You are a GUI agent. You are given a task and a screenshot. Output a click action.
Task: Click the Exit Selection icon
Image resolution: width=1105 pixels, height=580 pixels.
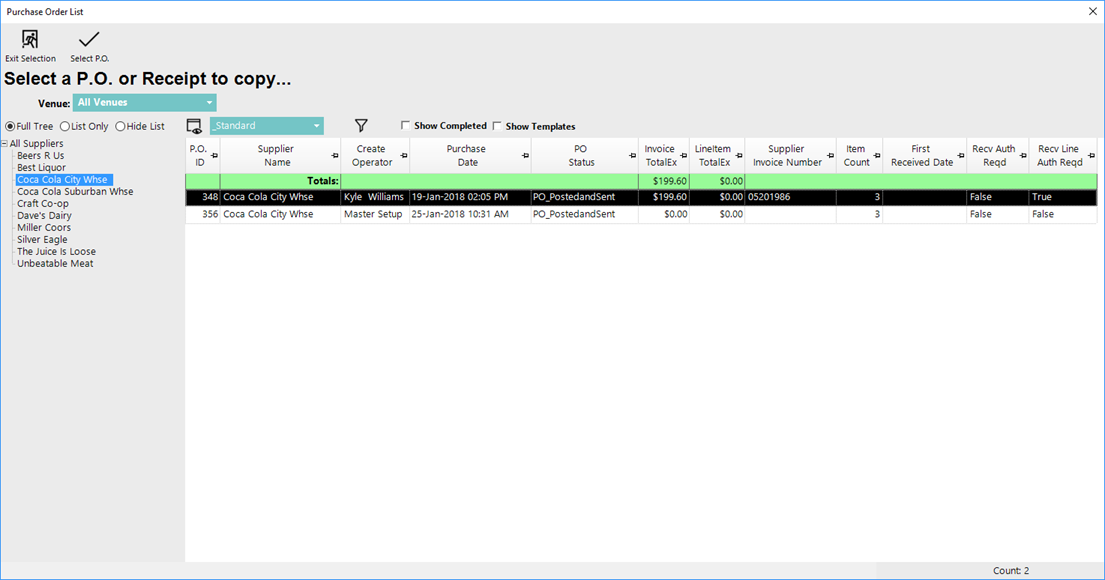pyautogui.click(x=30, y=40)
